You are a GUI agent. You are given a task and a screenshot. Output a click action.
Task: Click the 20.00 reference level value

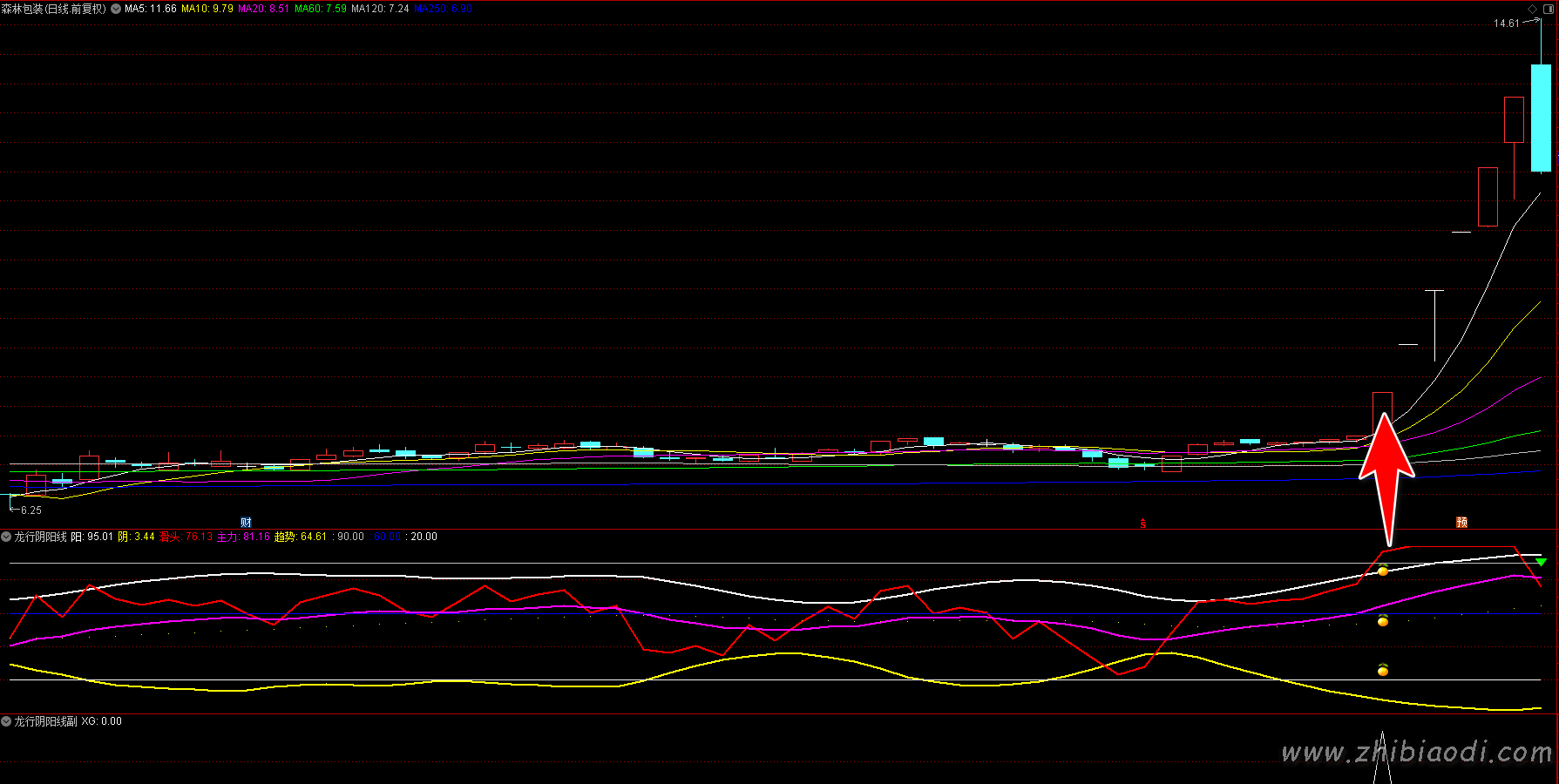pos(424,537)
